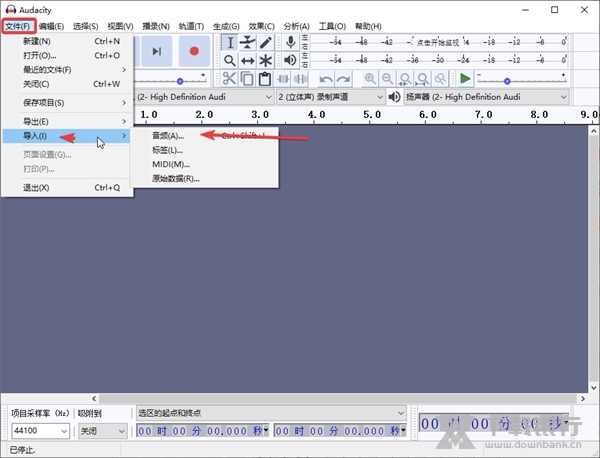The height and width of the screenshot is (458, 600).
Task: Click the Zoom In icon
Action: [370, 79]
